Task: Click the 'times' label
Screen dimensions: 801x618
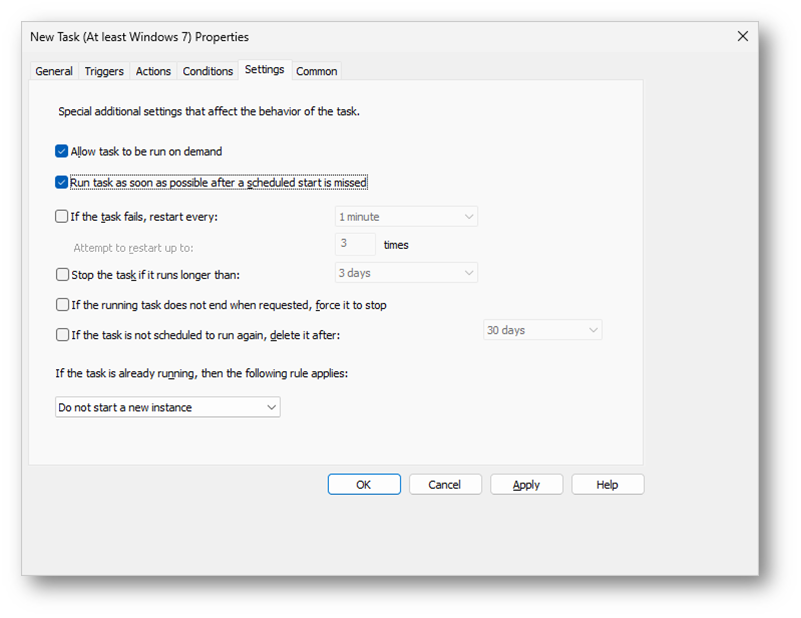Action: [x=396, y=245]
